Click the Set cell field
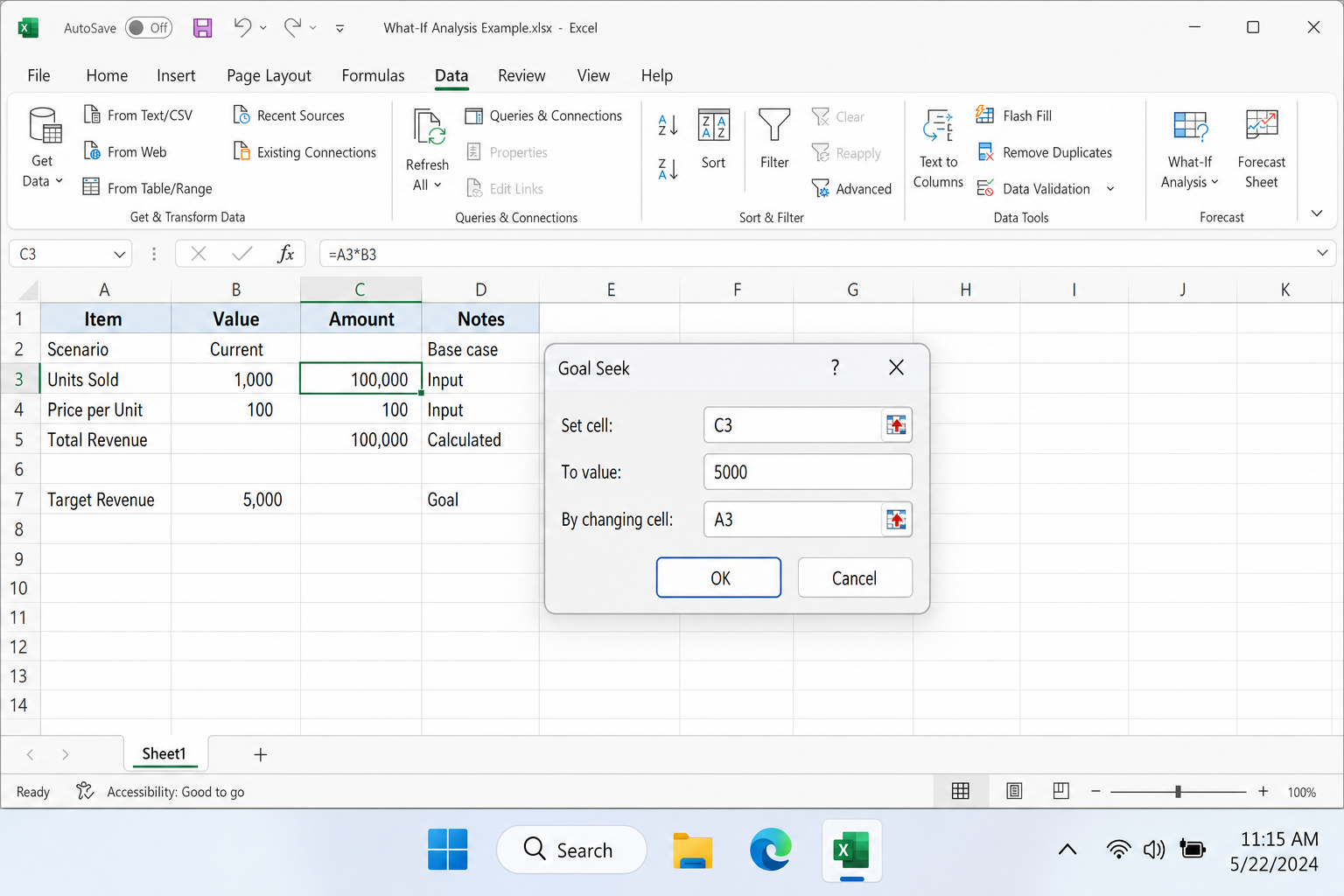 (x=792, y=425)
